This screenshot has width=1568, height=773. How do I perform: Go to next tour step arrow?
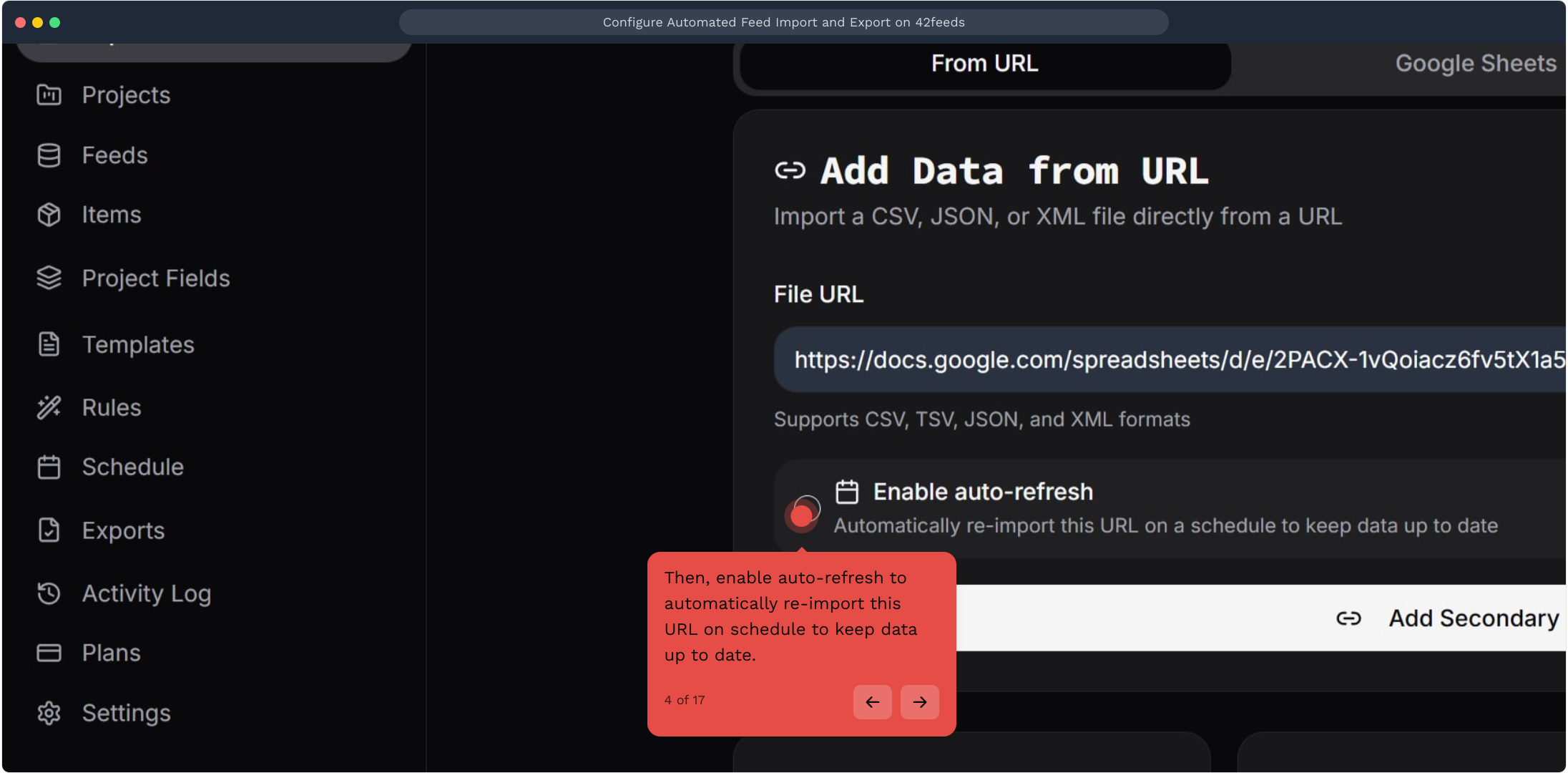(919, 702)
